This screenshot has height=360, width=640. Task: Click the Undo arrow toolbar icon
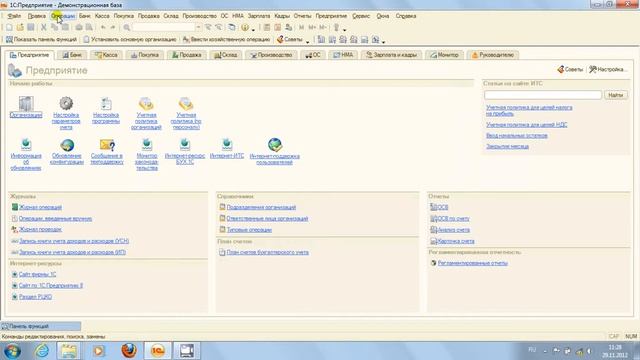[103, 27]
